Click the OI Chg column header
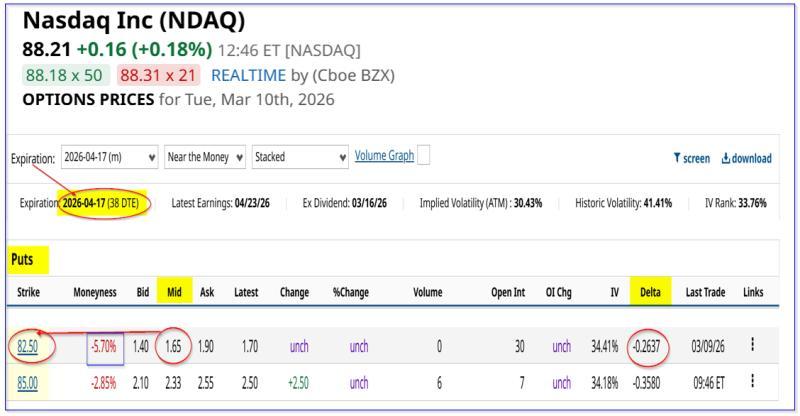800x416 pixels. point(559,292)
